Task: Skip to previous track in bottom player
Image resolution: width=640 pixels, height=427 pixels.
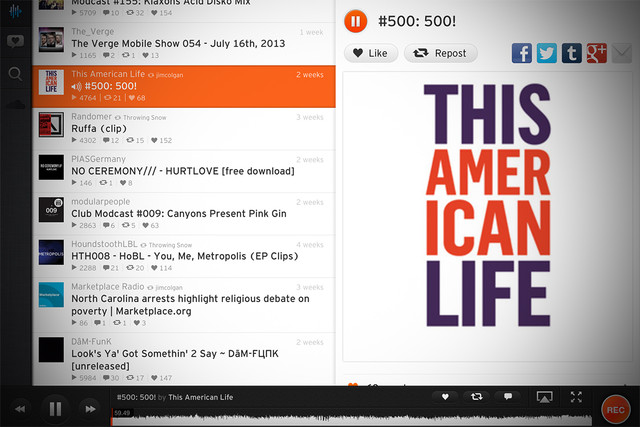Action: point(20,409)
